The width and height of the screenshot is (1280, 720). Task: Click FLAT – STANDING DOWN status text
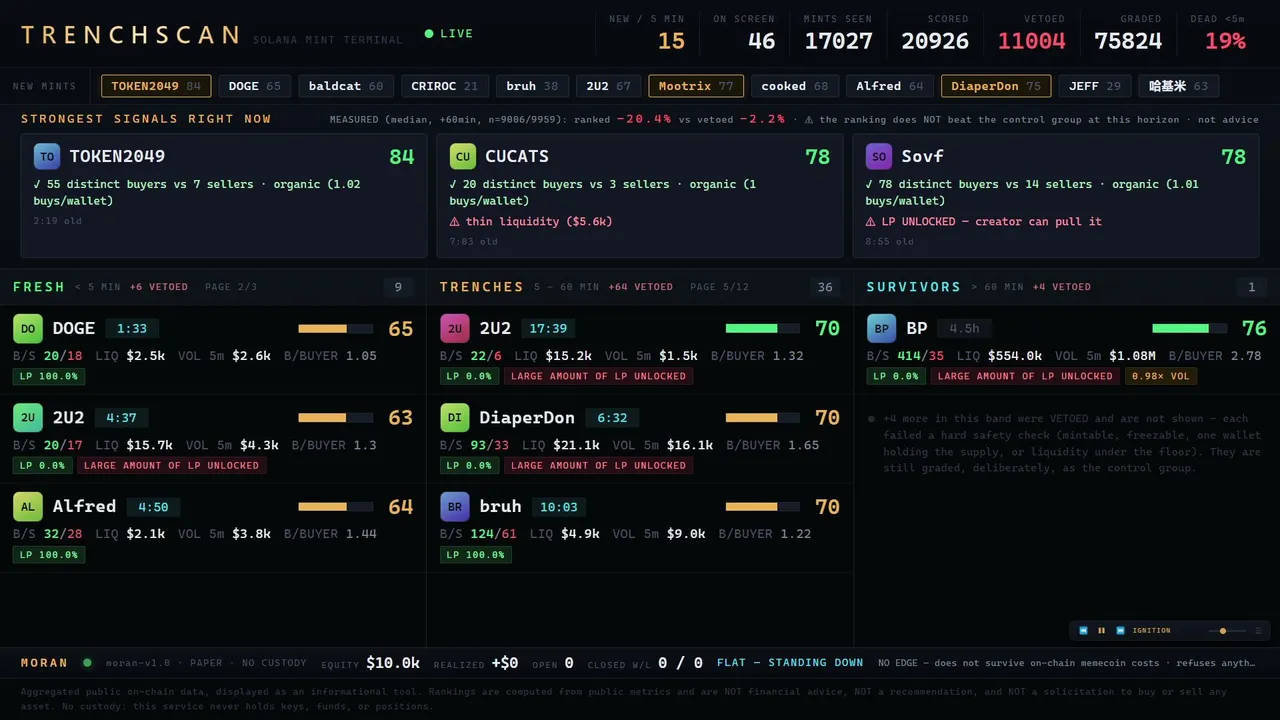[x=790, y=663]
